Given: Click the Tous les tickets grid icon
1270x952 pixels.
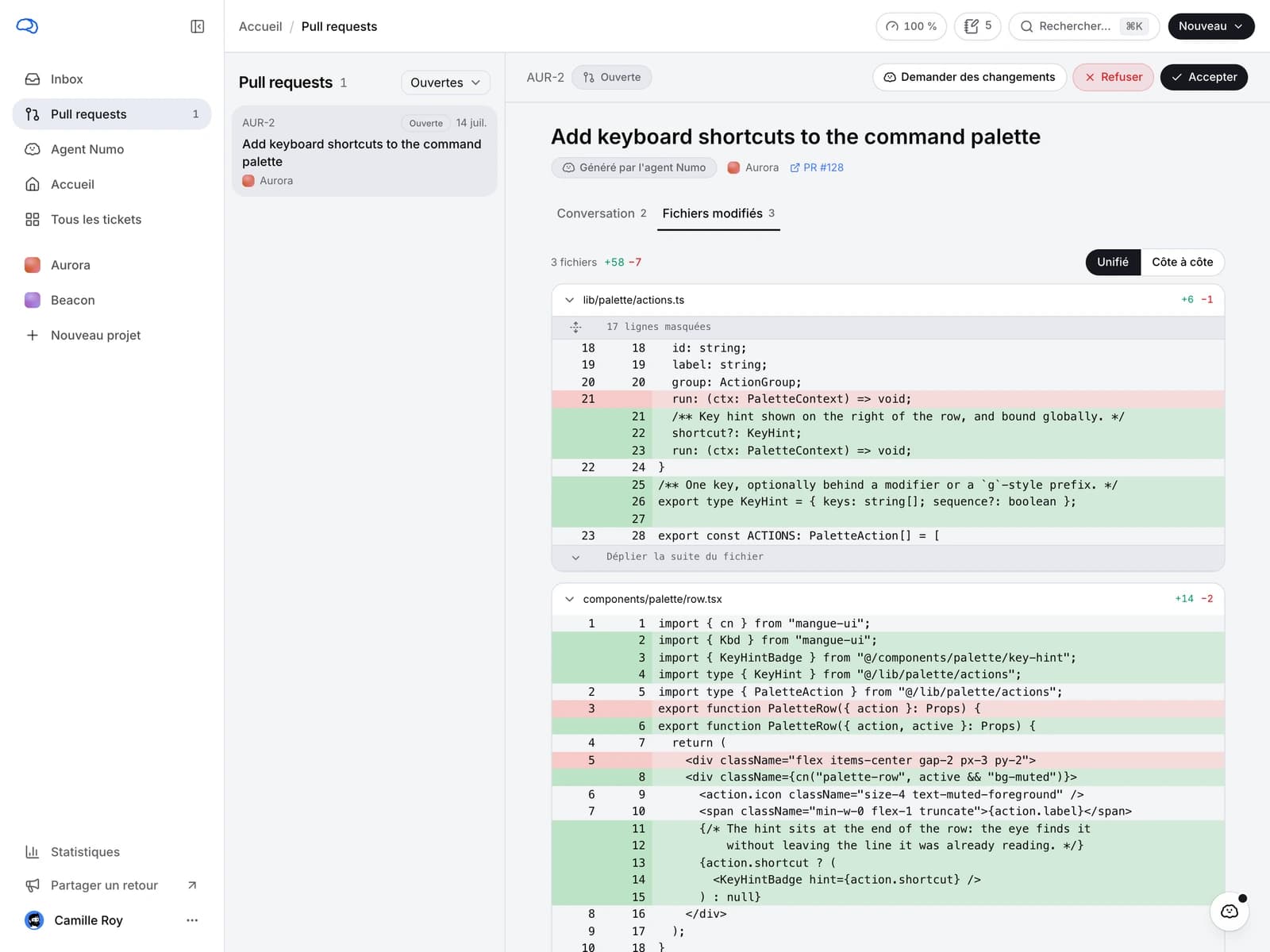Looking at the screenshot, I should click(x=33, y=220).
